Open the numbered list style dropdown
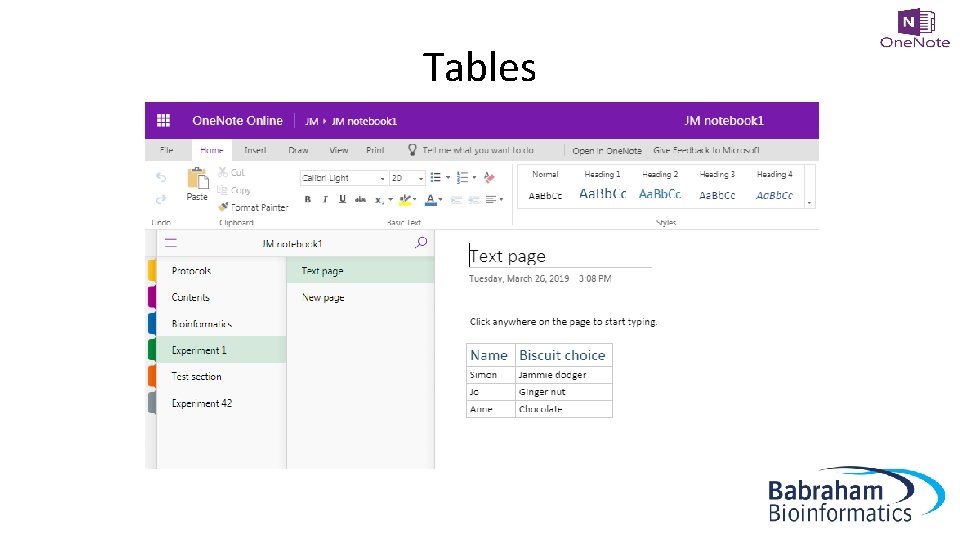The image size is (960, 540). [474, 178]
